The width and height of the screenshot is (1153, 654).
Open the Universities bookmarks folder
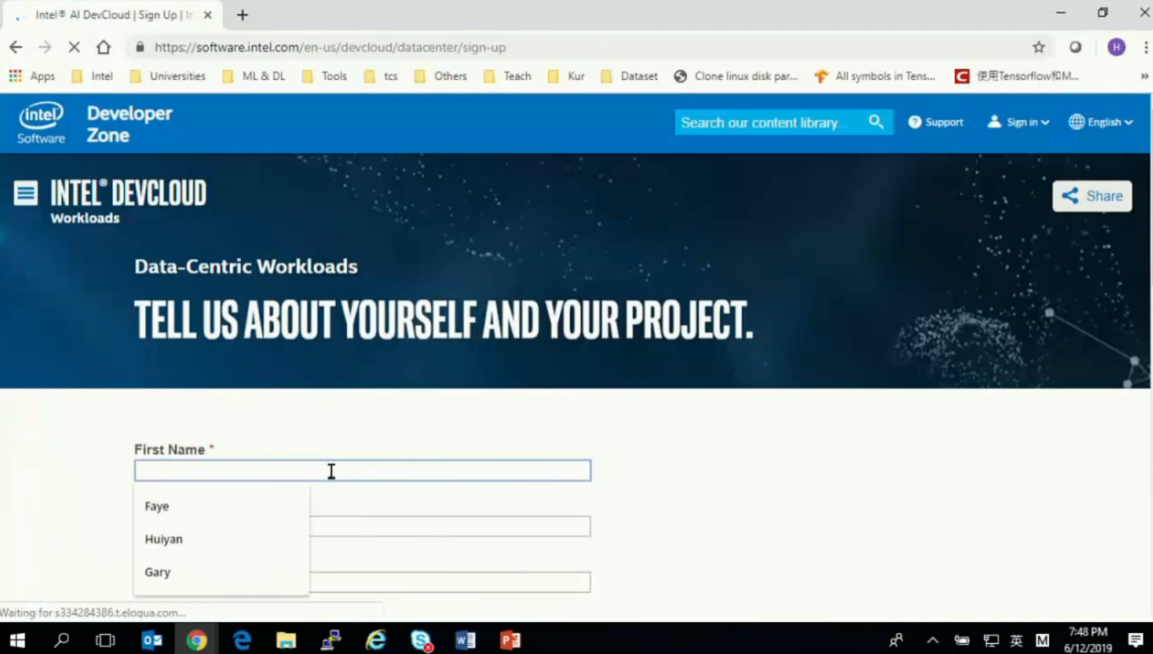168,76
